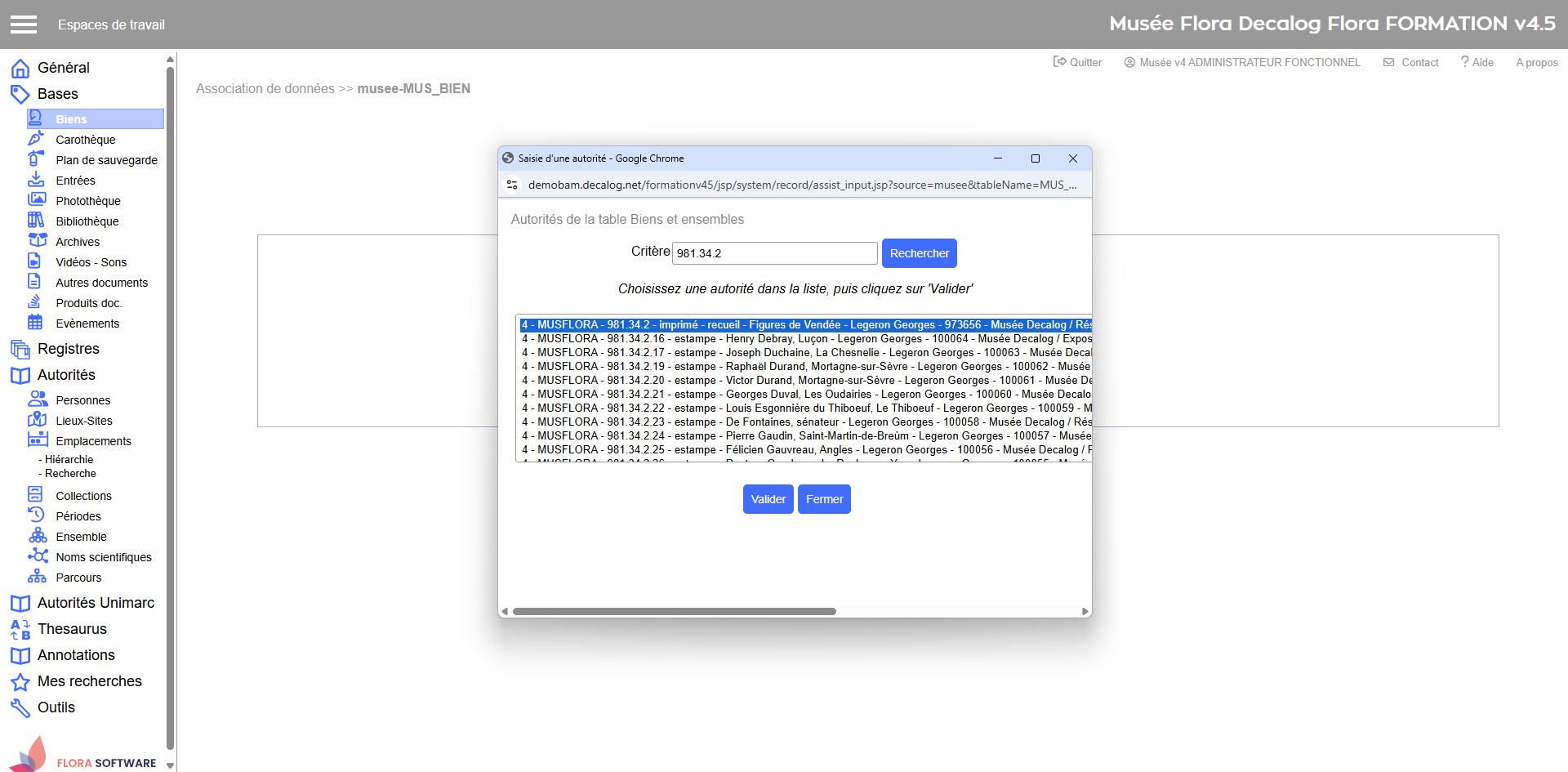Click the Critère search input field
The height and width of the screenshot is (772, 1568).
click(x=774, y=253)
